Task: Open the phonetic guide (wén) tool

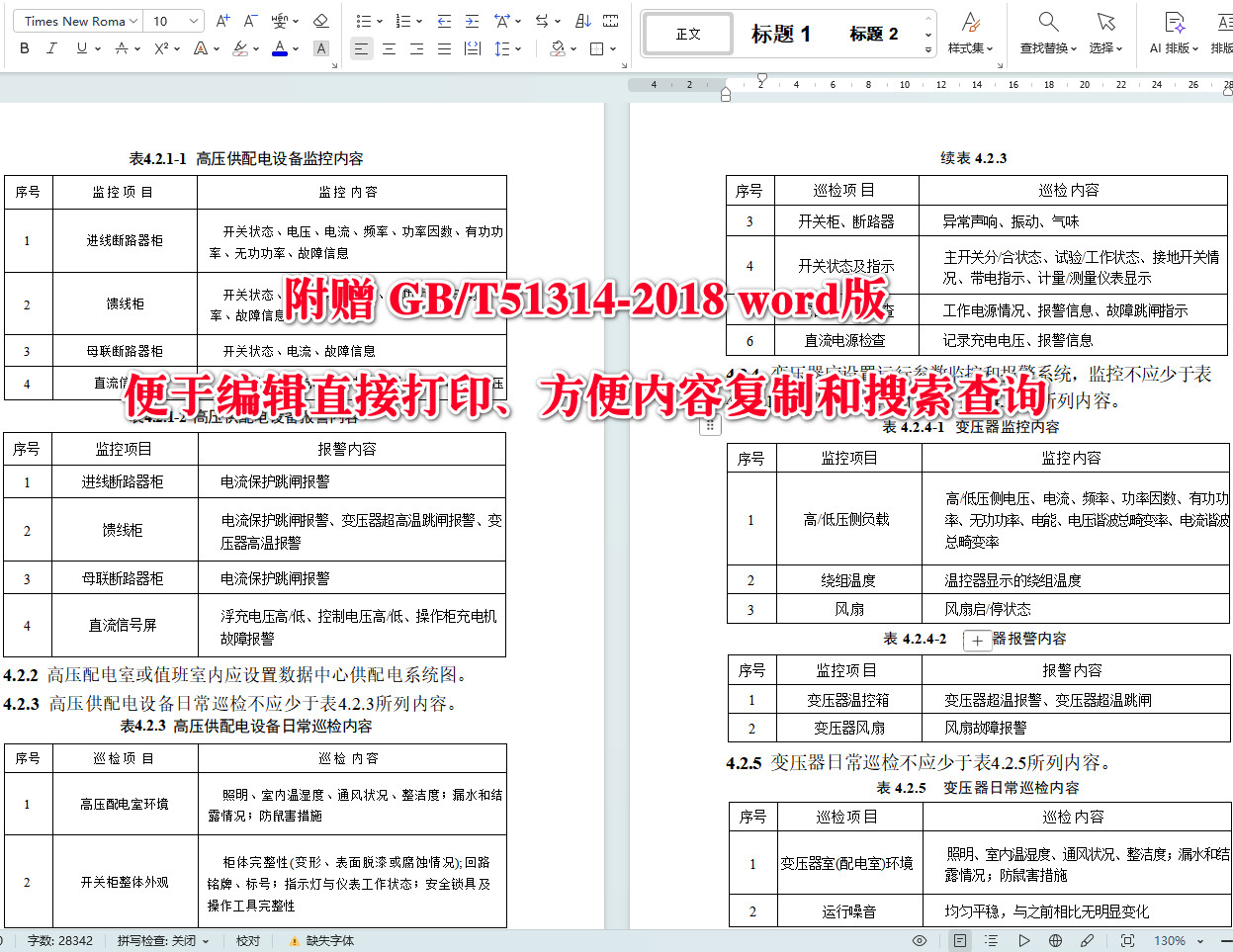Action: click(282, 21)
